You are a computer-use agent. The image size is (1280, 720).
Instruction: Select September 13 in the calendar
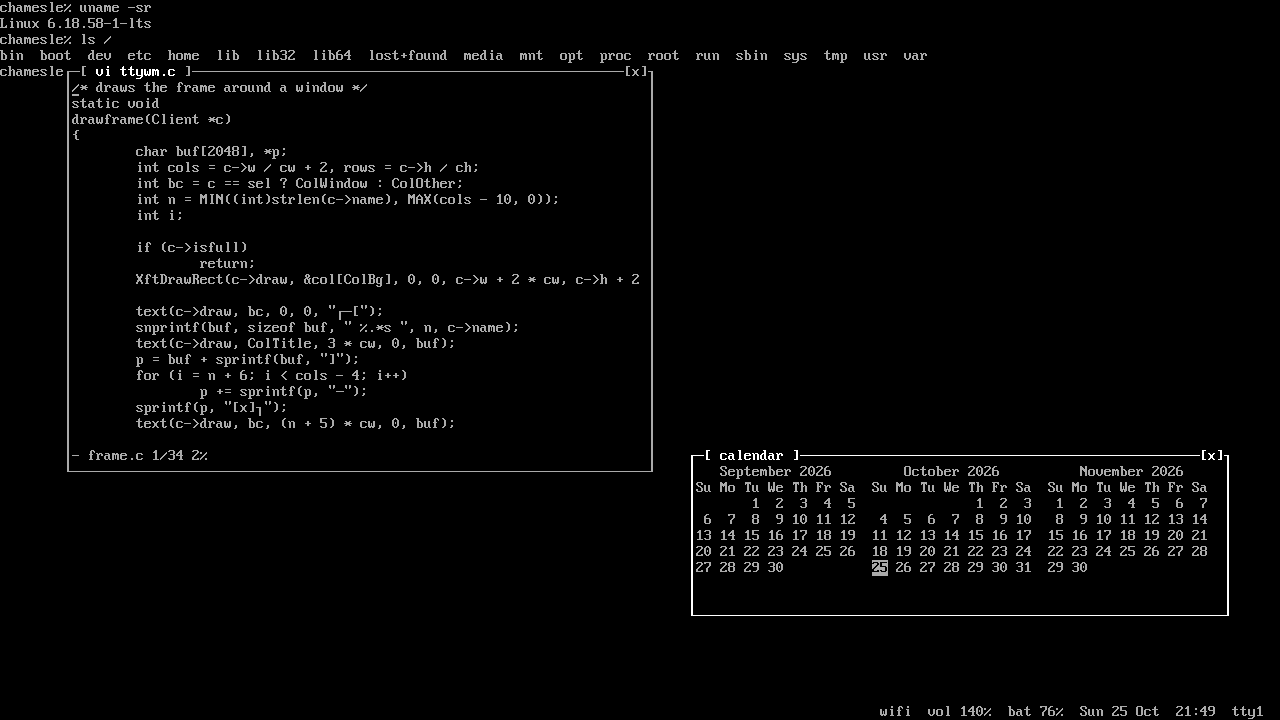[x=704, y=536]
